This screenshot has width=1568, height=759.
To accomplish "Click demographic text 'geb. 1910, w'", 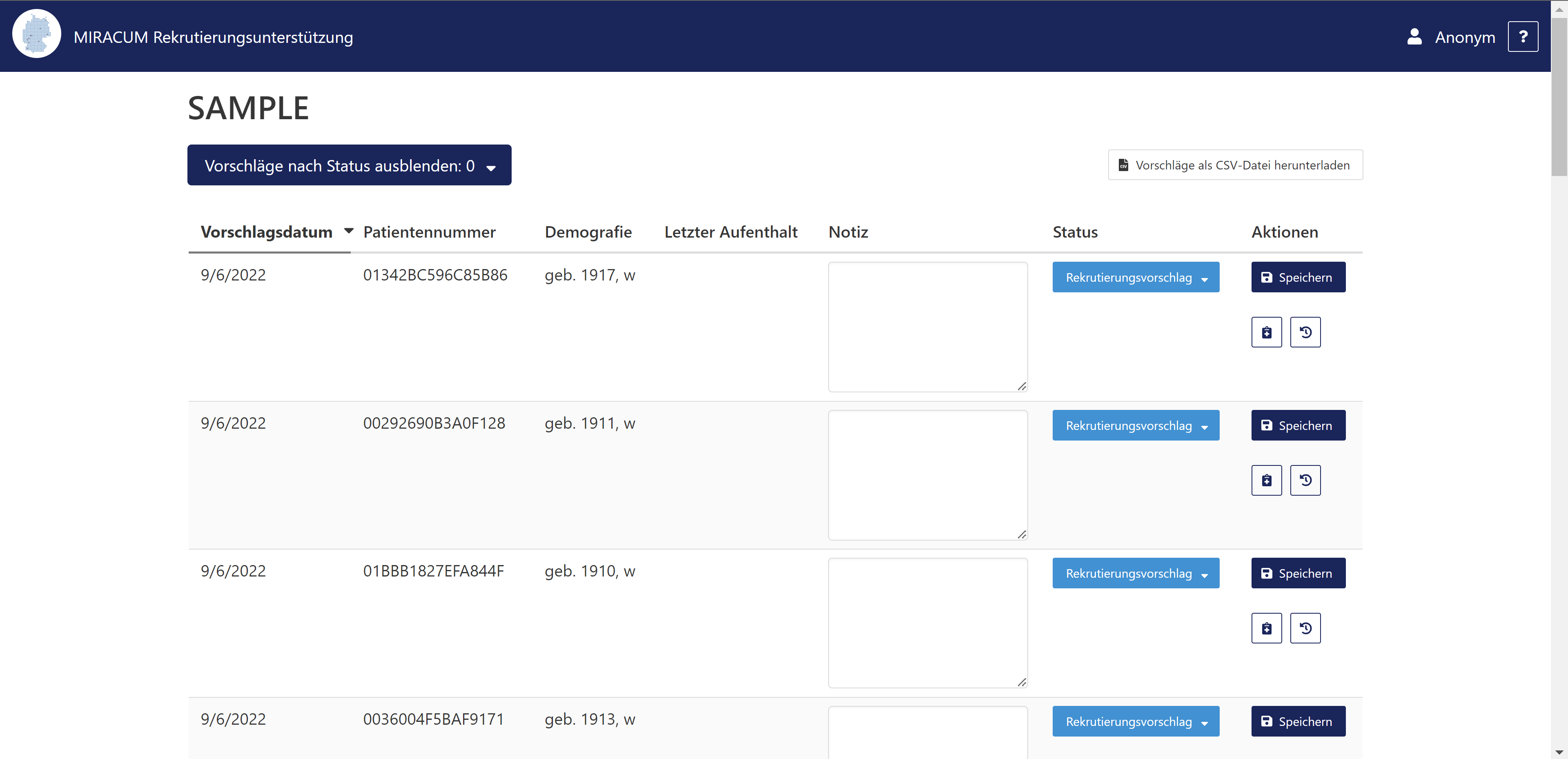I will point(590,571).
